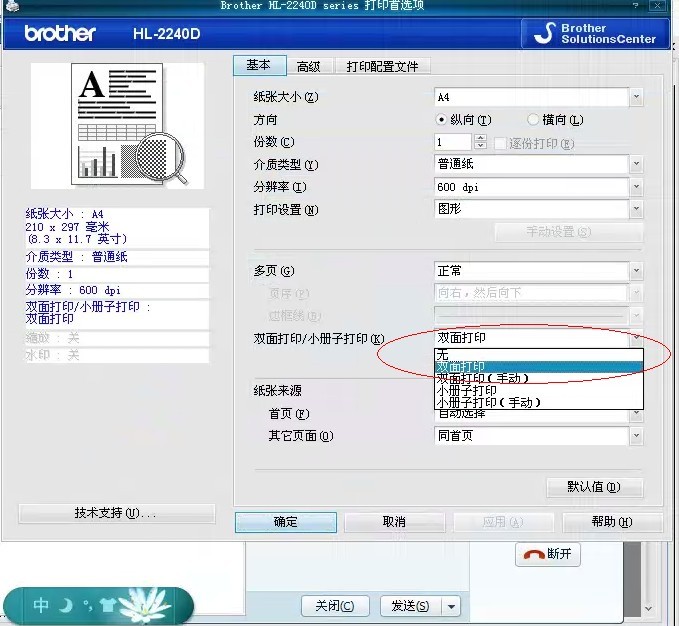Switch to the 基本 tab

pyautogui.click(x=259, y=65)
